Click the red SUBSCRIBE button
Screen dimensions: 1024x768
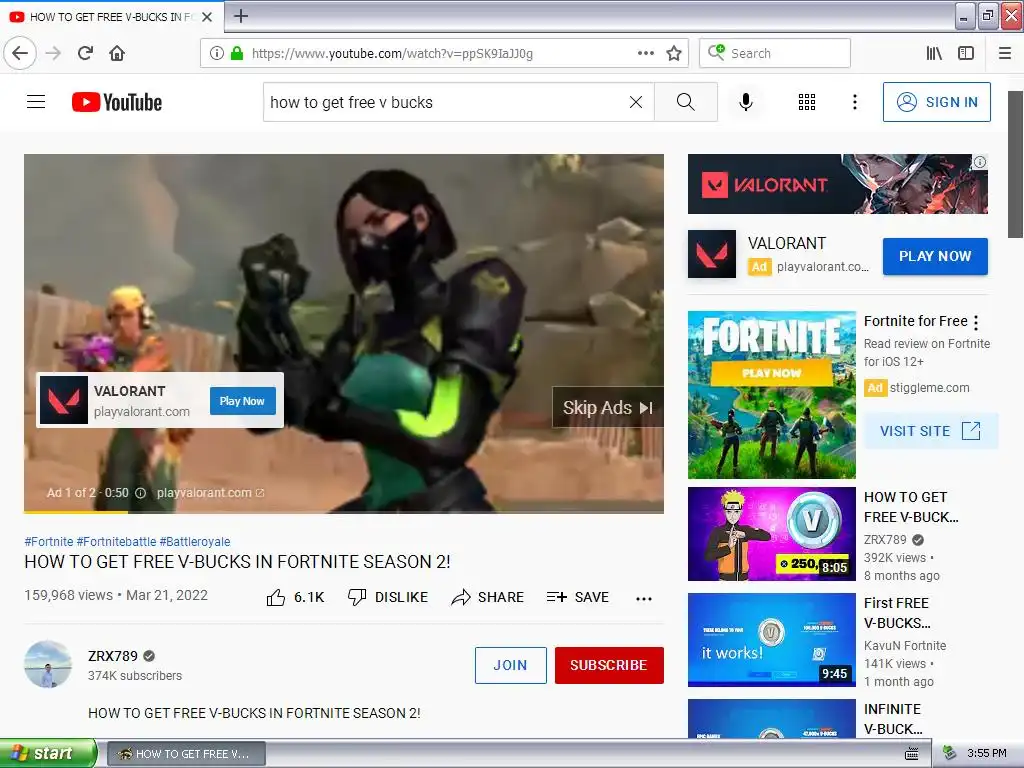609,665
